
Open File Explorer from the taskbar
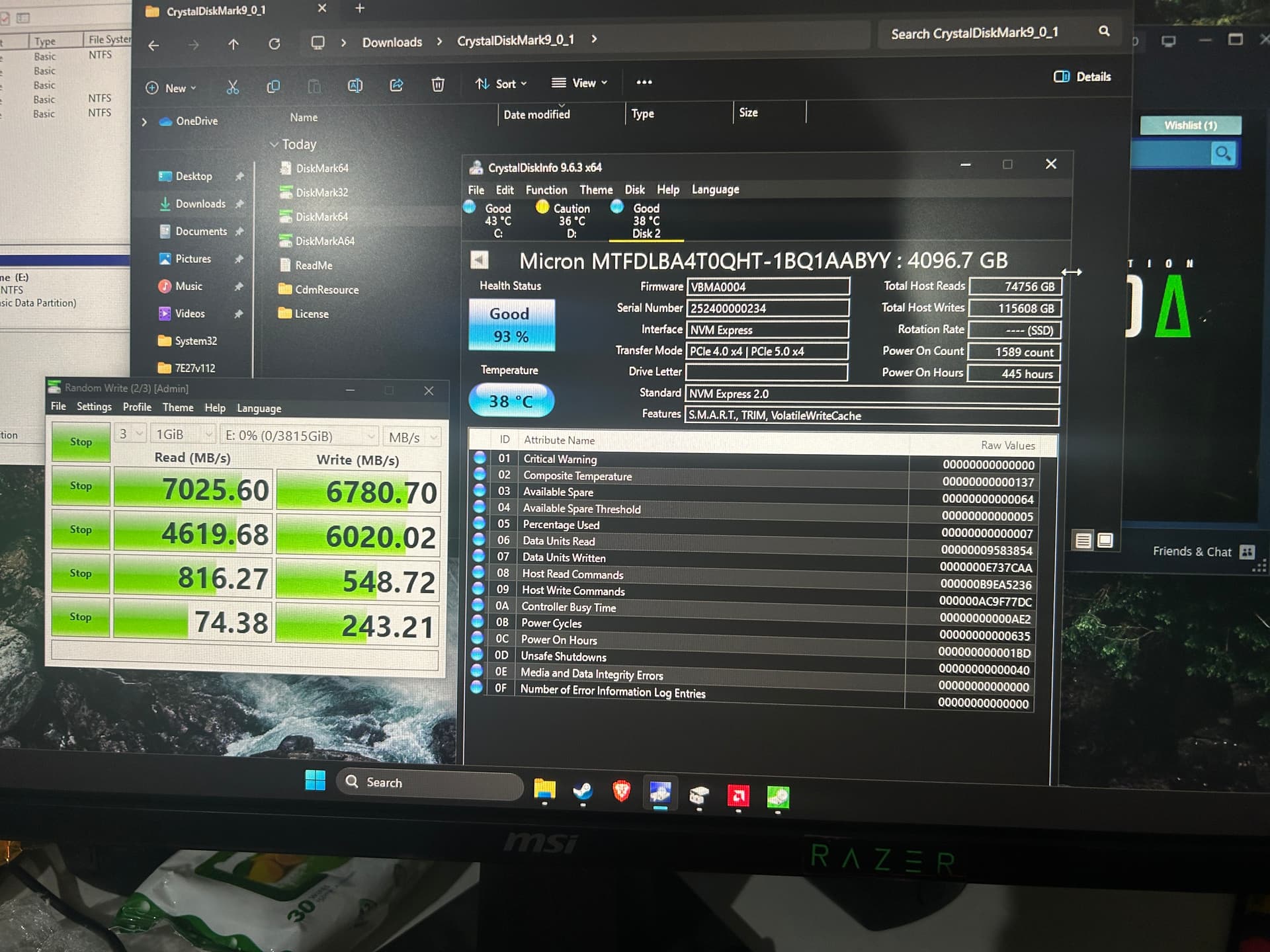tap(544, 789)
